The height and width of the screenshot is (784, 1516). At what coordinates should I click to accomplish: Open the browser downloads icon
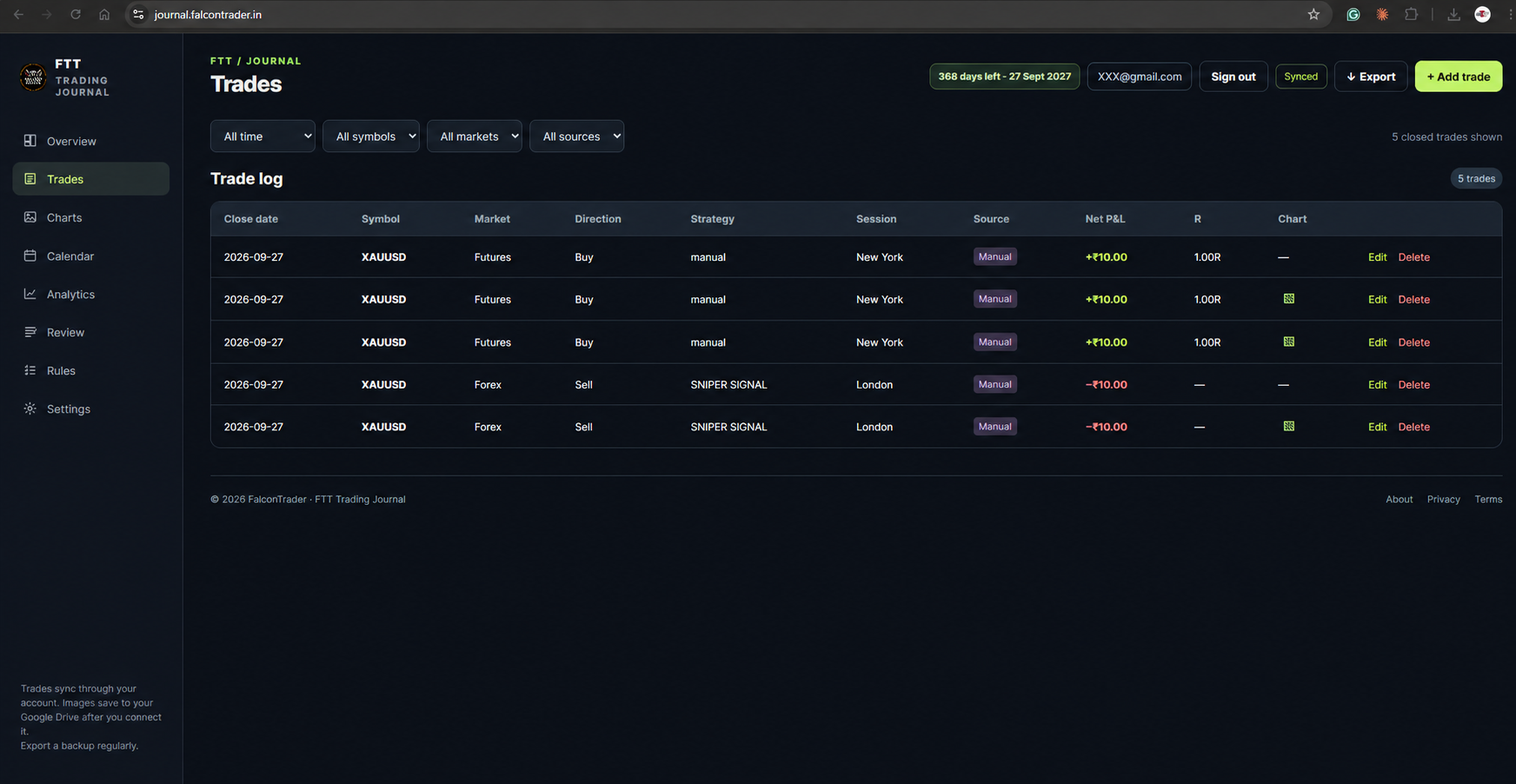[1453, 15]
